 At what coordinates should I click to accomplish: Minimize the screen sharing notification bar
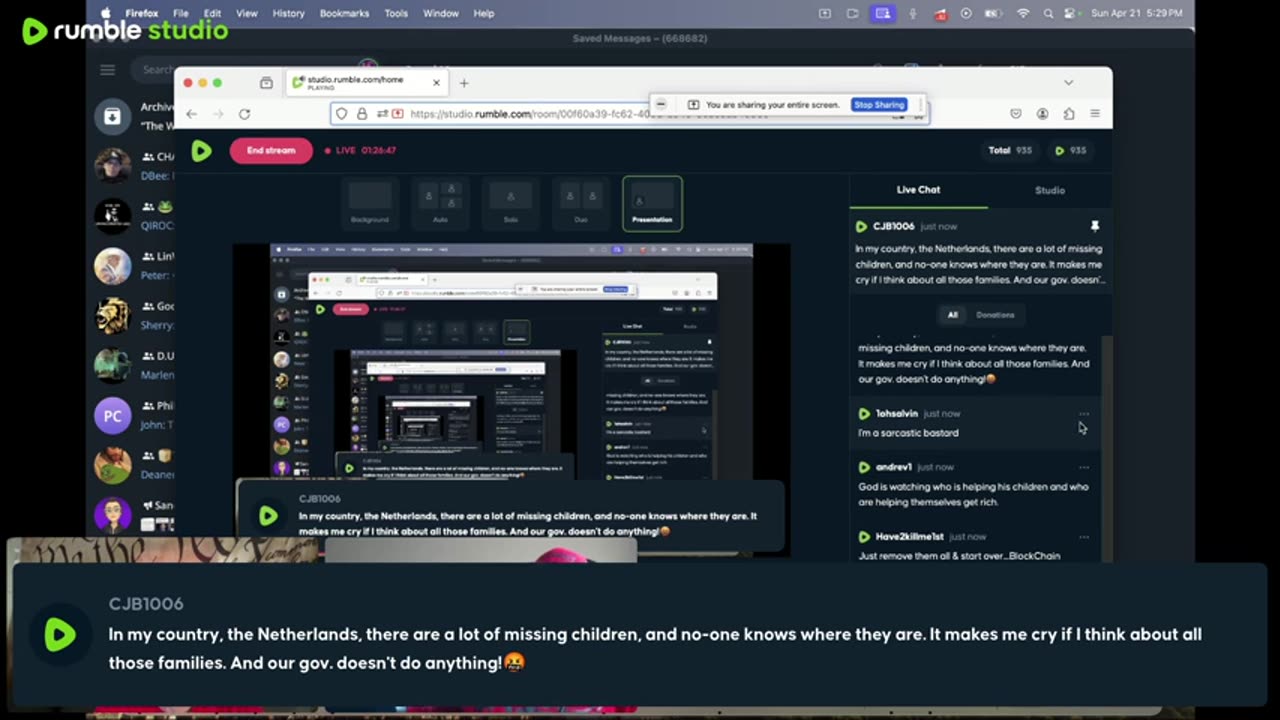click(x=661, y=104)
